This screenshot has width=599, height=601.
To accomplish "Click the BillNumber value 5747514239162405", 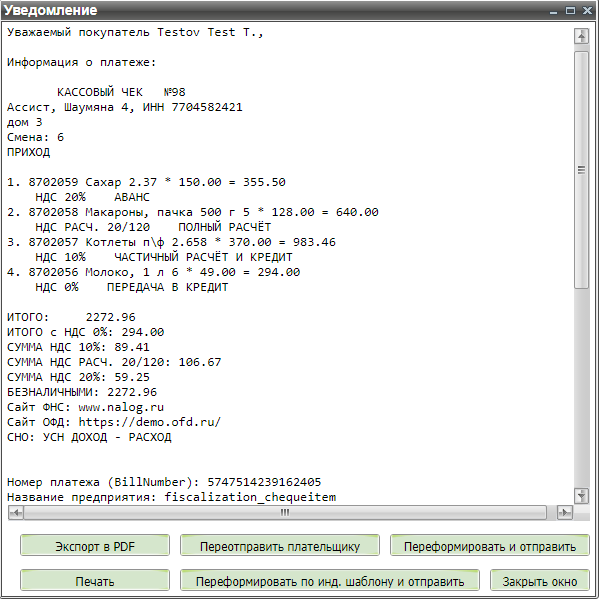I will tap(264, 482).
